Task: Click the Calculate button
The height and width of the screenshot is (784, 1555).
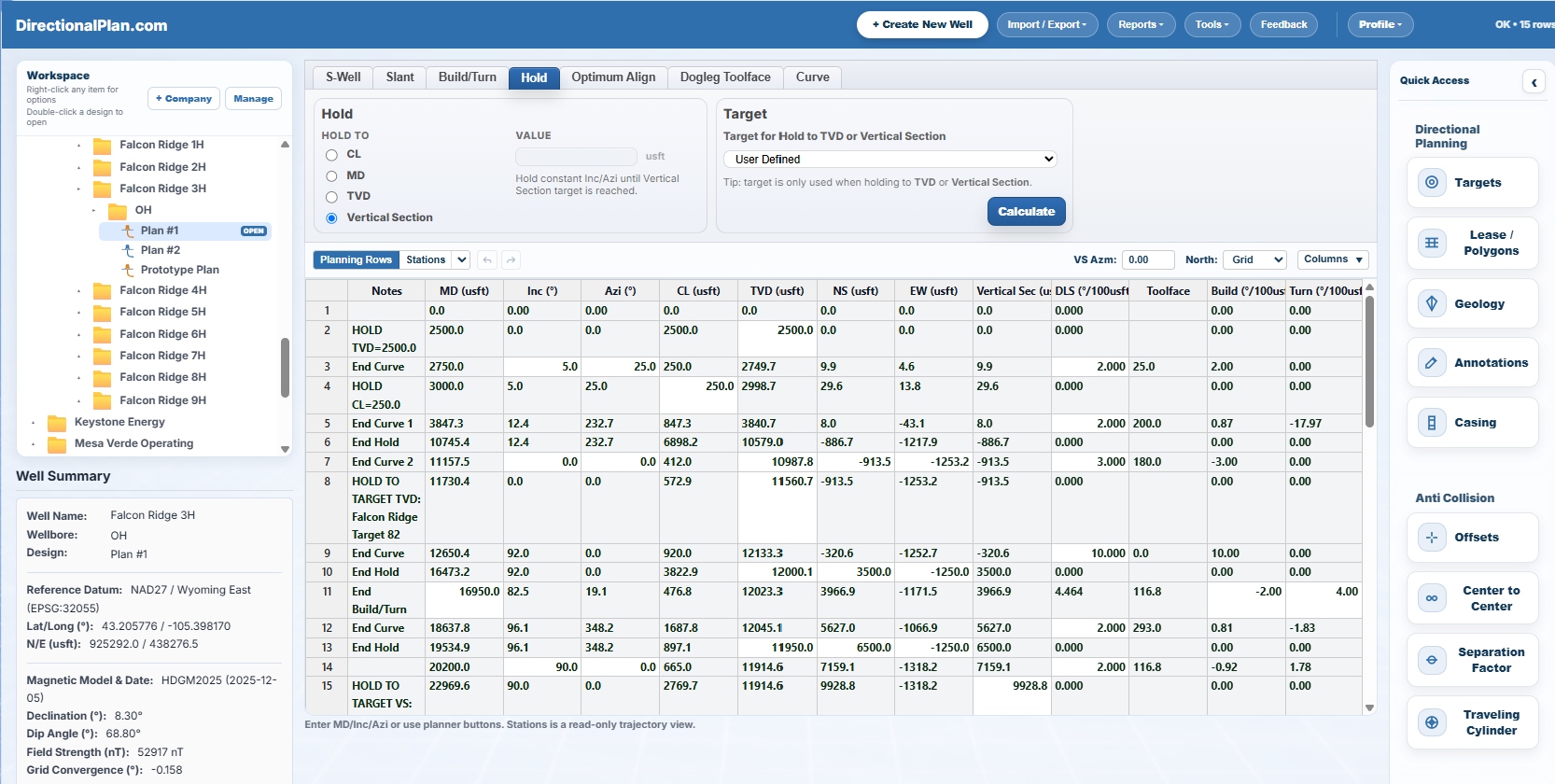Action: (1027, 212)
